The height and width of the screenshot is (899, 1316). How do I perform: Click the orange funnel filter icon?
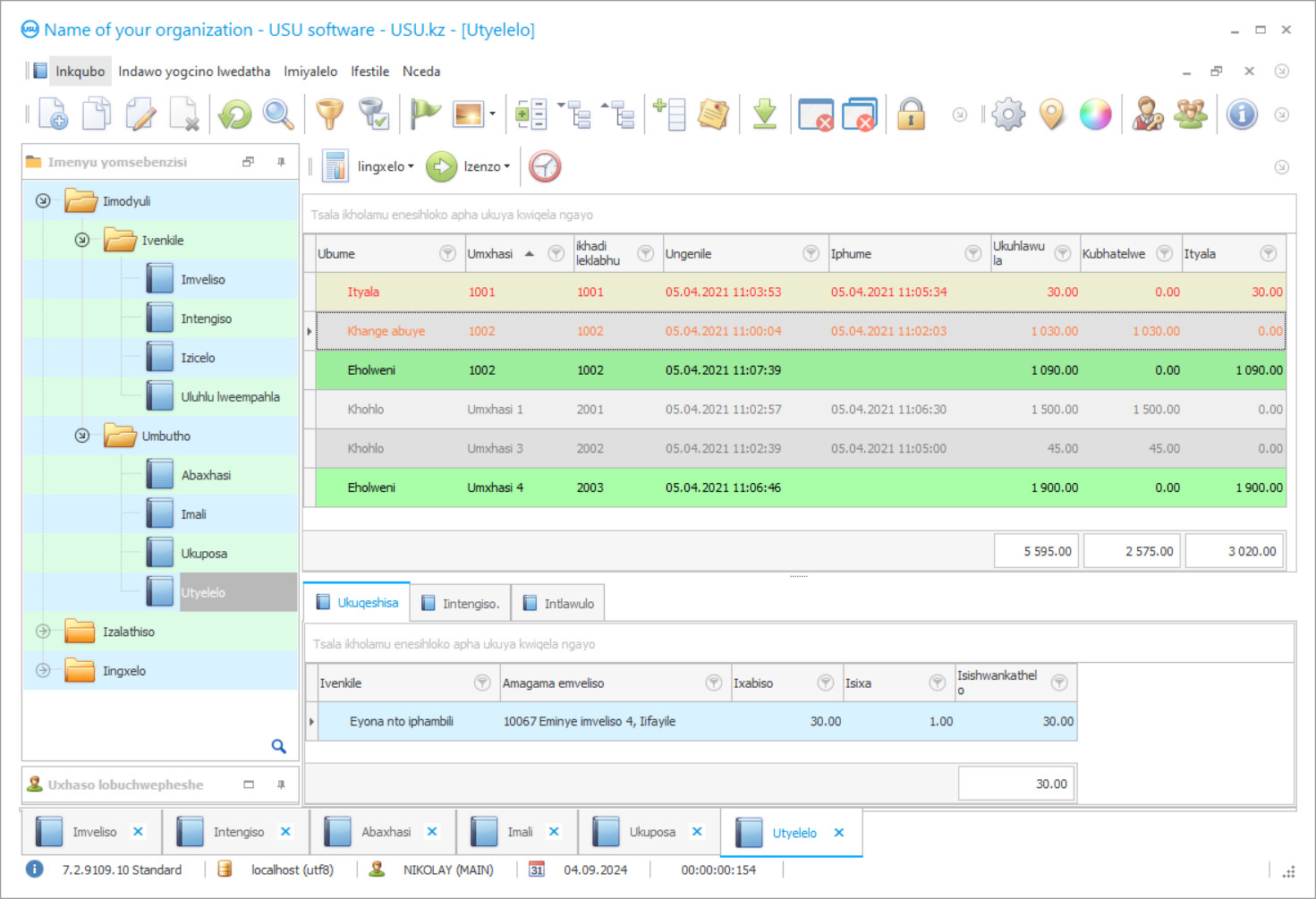tap(329, 114)
